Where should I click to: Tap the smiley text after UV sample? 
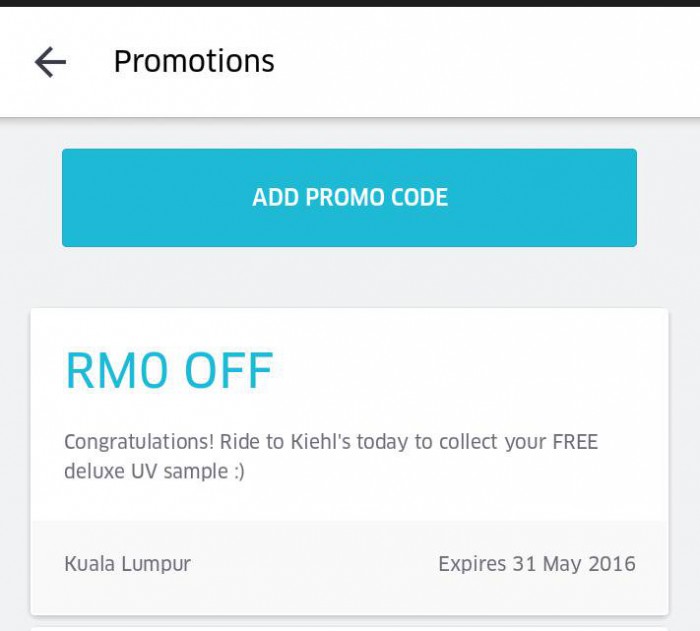[x=239, y=472]
